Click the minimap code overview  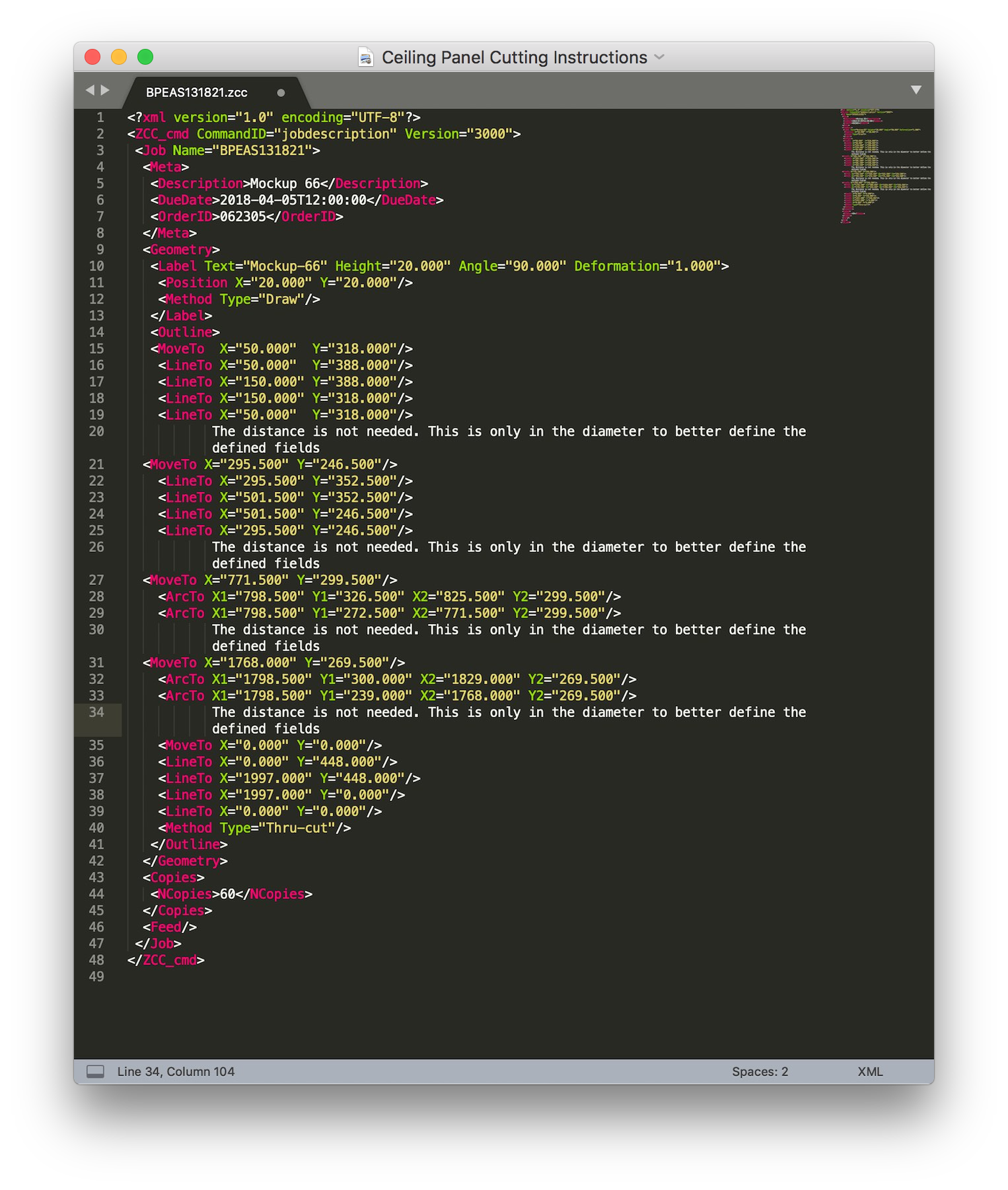885,166
